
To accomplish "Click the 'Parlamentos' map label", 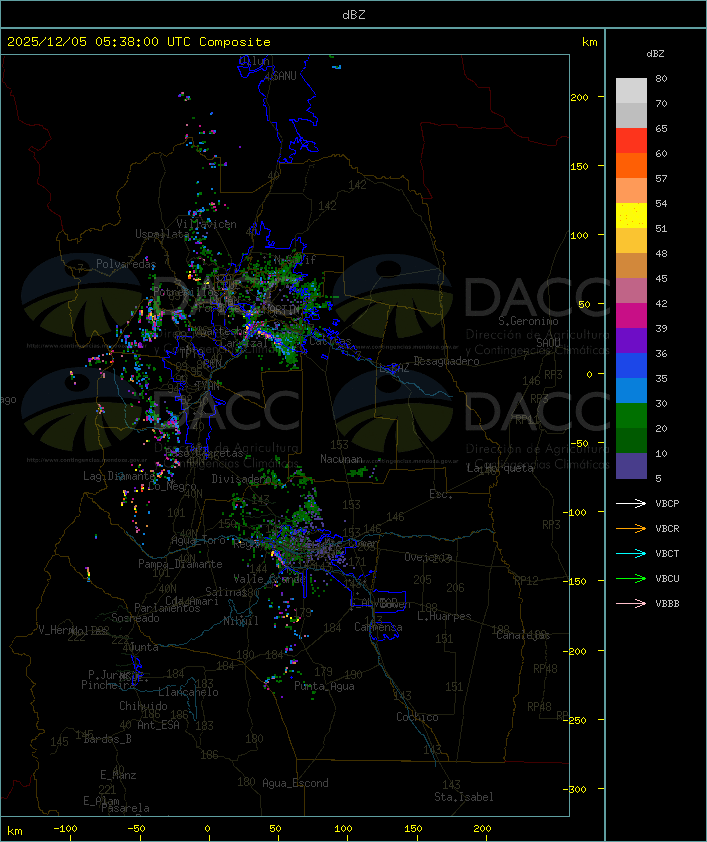I will click(167, 608).
